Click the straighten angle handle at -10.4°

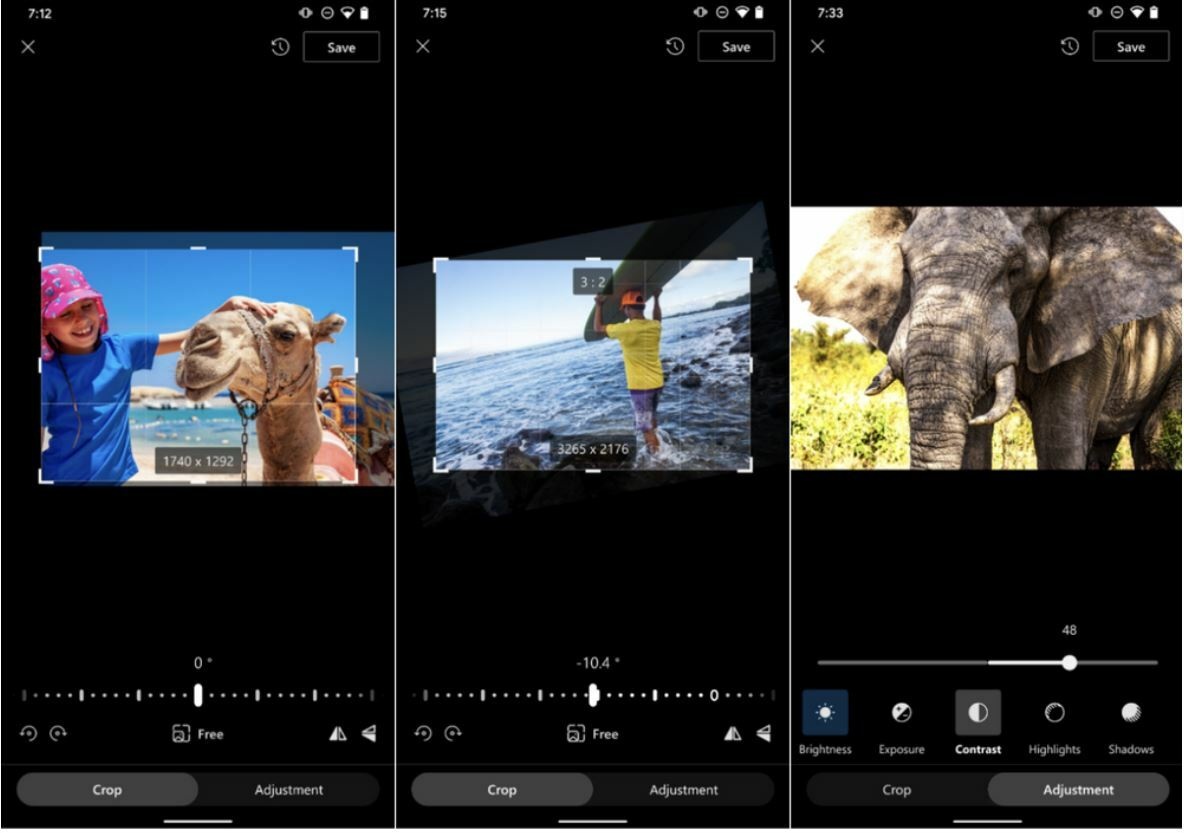point(594,695)
